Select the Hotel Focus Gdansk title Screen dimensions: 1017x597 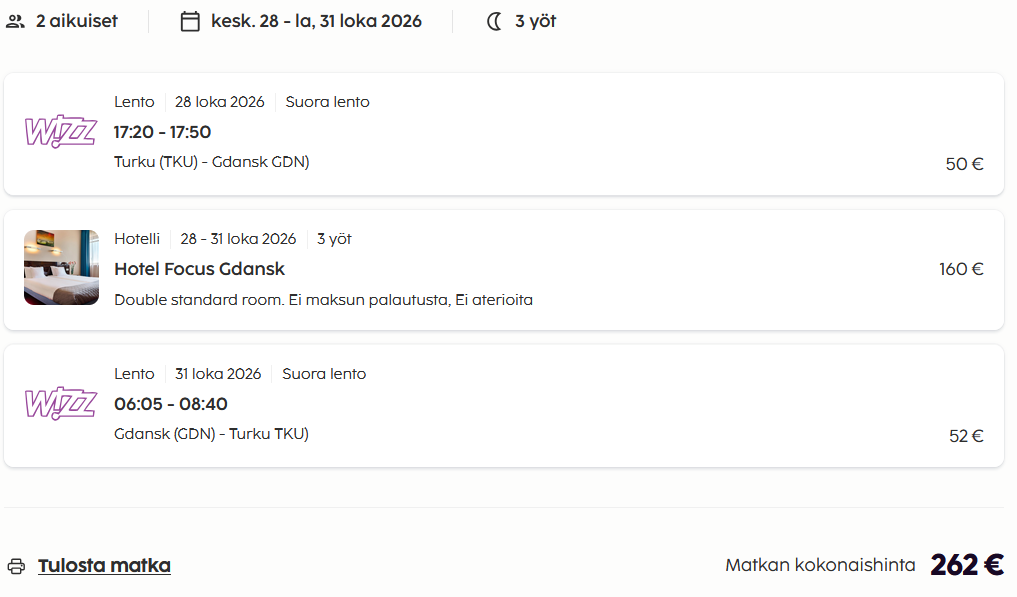[199, 269]
